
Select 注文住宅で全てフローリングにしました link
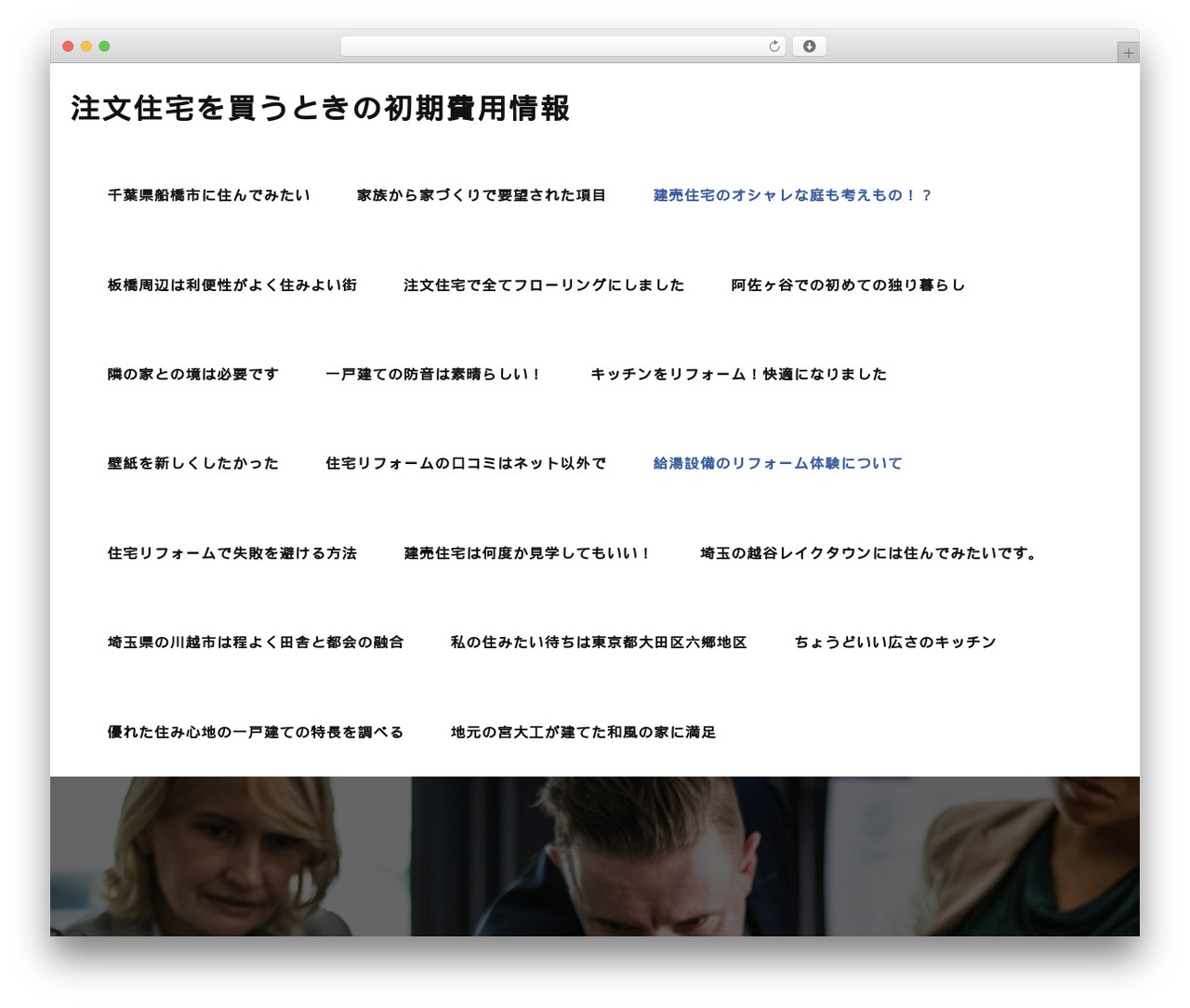point(544,285)
